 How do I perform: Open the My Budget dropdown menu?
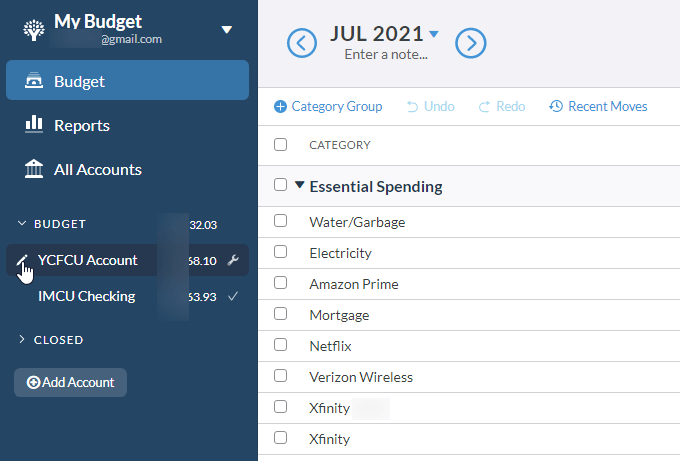point(227,29)
